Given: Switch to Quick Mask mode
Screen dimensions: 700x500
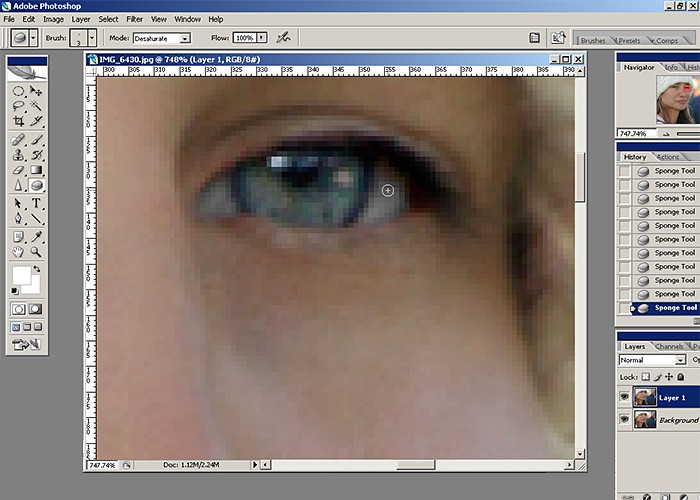Looking at the screenshot, I should tap(35, 309).
